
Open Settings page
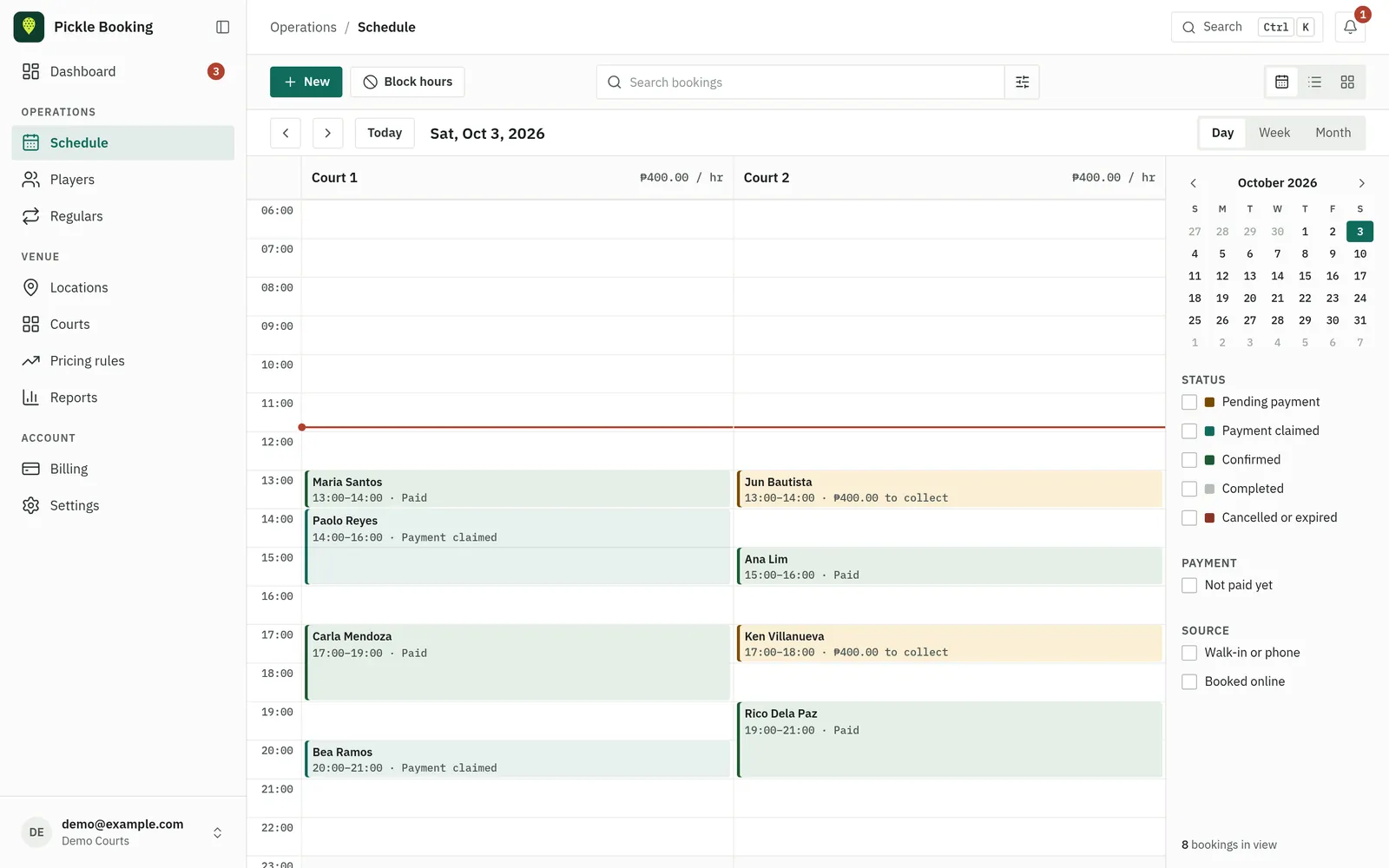[x=122, y=505]
